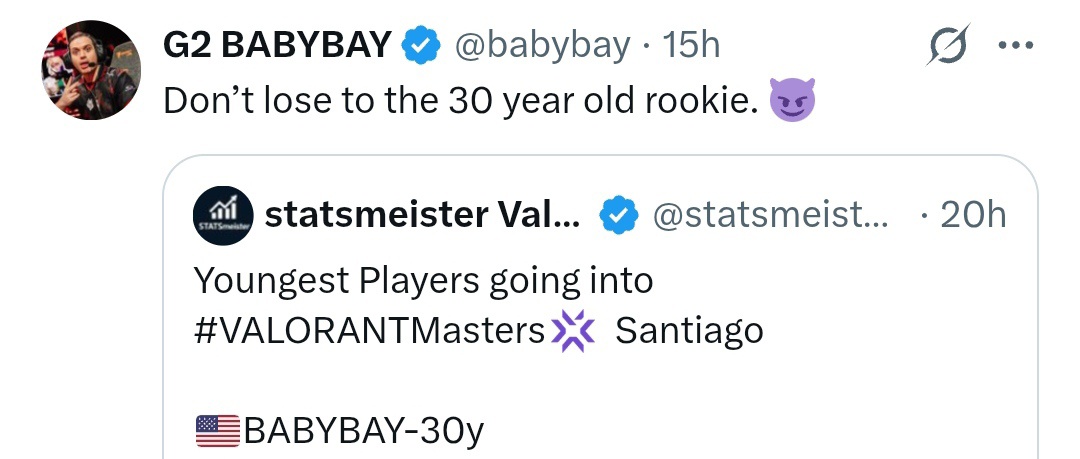This screenshot has width=1080, height=459.
Task: Open the quoted tweet via "Youngest Players going into"
Action: click(x=423, y=281)
